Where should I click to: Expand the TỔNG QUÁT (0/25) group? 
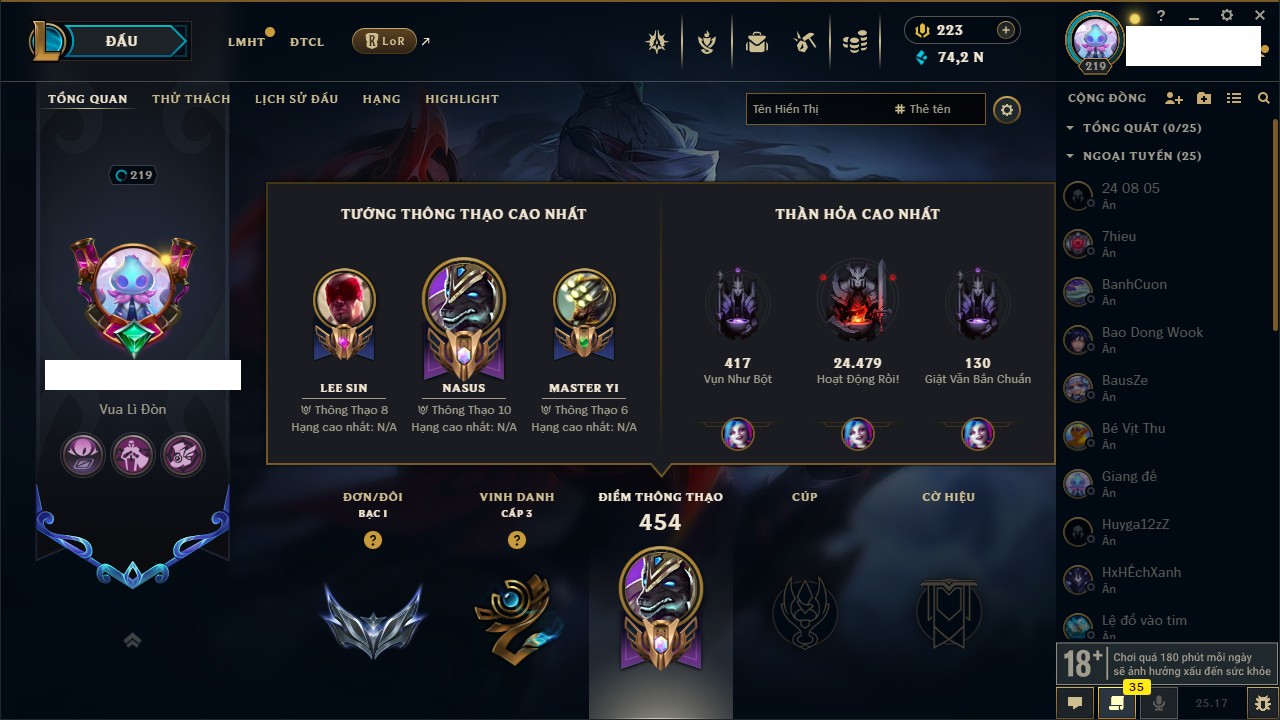1134,128
